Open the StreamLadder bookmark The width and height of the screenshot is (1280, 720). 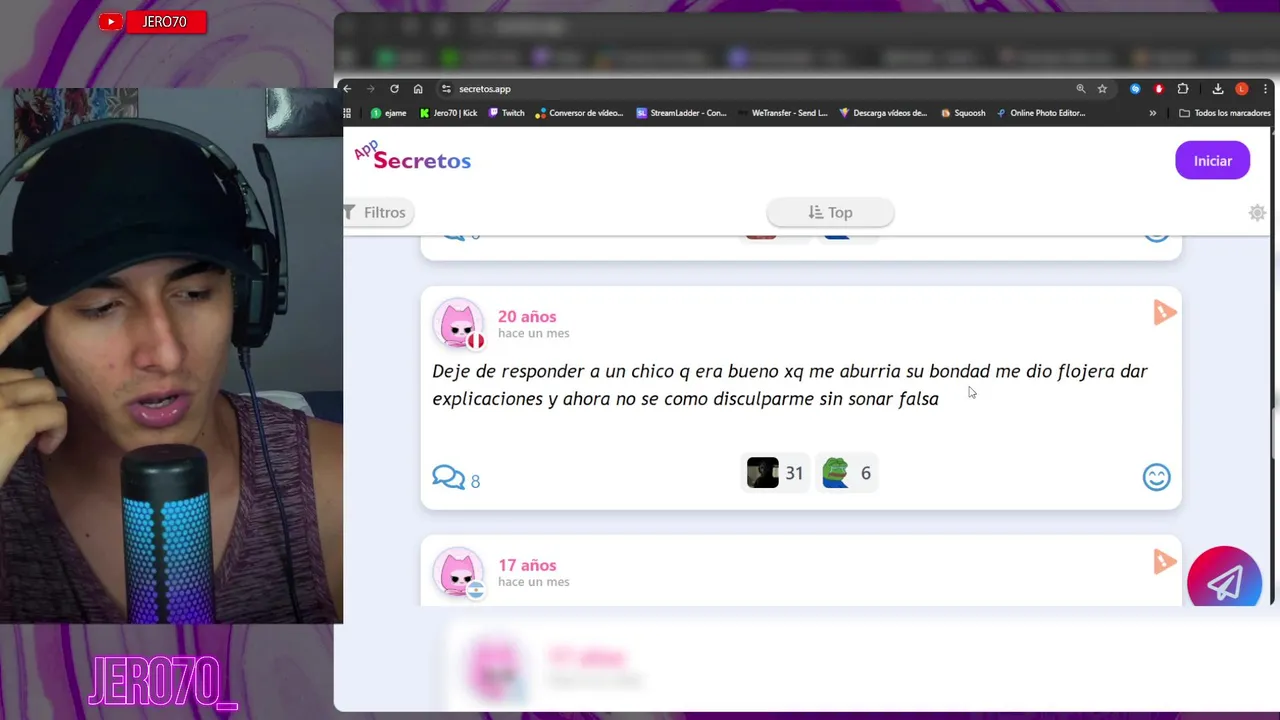coord(682,113)
